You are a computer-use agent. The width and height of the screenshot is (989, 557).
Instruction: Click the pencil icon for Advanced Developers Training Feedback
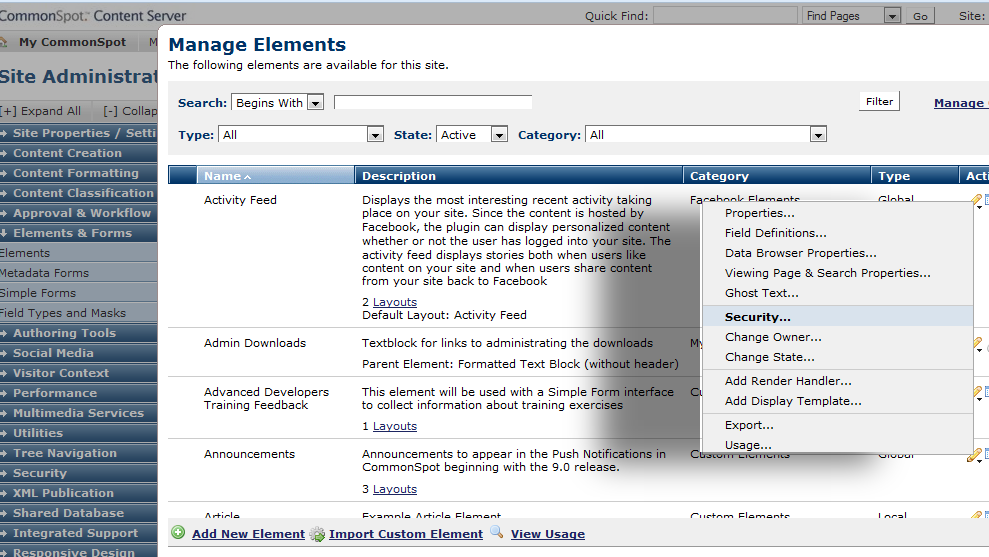pyautogui.click(x=978, y=392)
